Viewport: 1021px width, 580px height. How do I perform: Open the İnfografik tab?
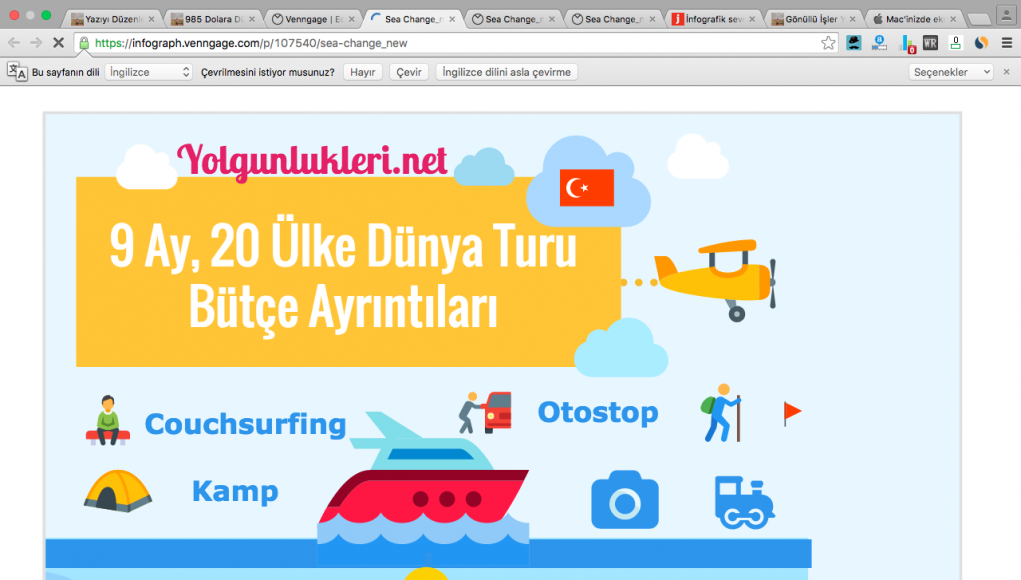(712, 19)
